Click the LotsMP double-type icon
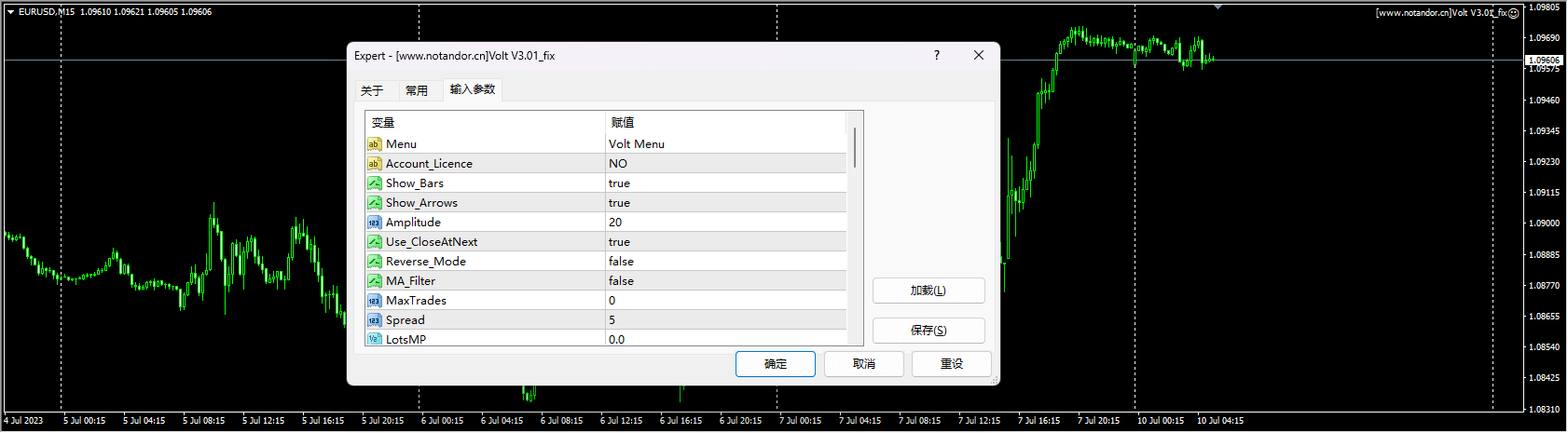The image size is (1568, 433). coord(374,339)
